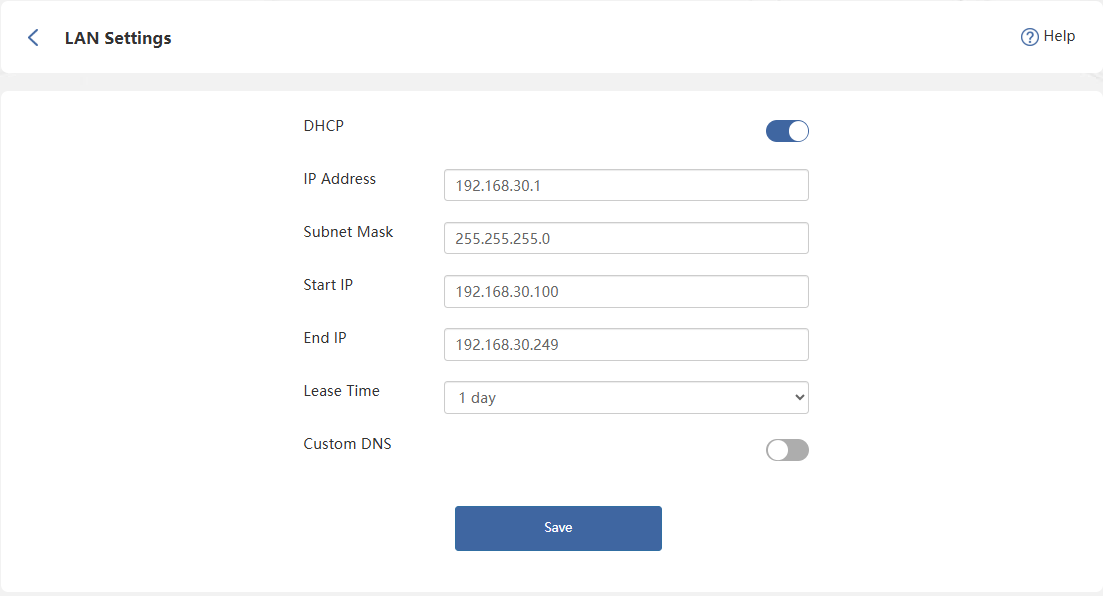Save the LAN settings

[x=558, y=528]
